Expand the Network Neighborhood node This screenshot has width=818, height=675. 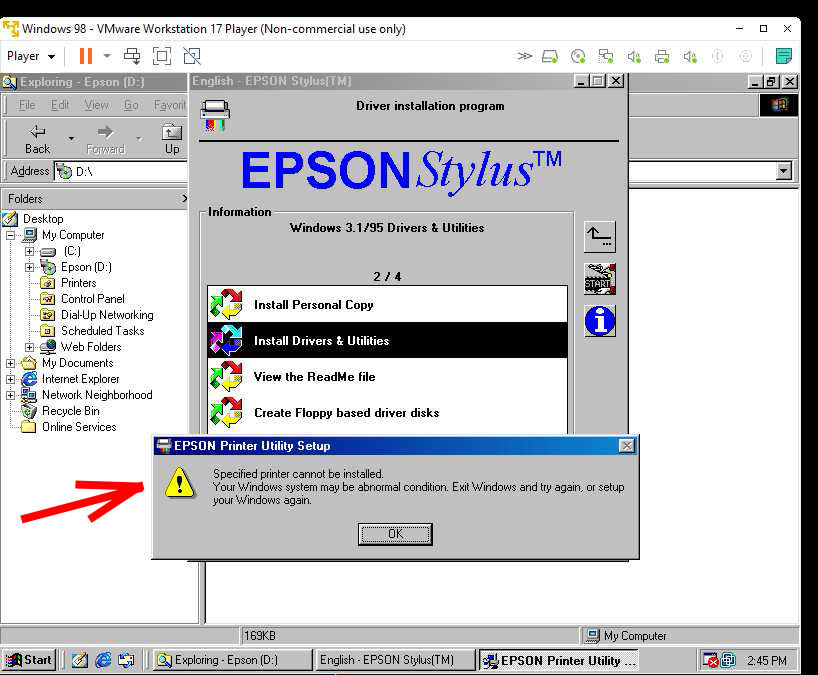pyautogui.click(x=10, y=395)
